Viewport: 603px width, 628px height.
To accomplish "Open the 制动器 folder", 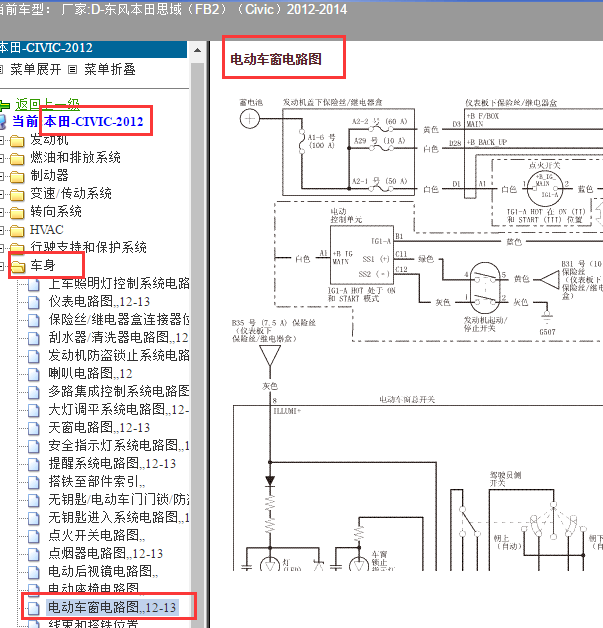I will [50, 175].
